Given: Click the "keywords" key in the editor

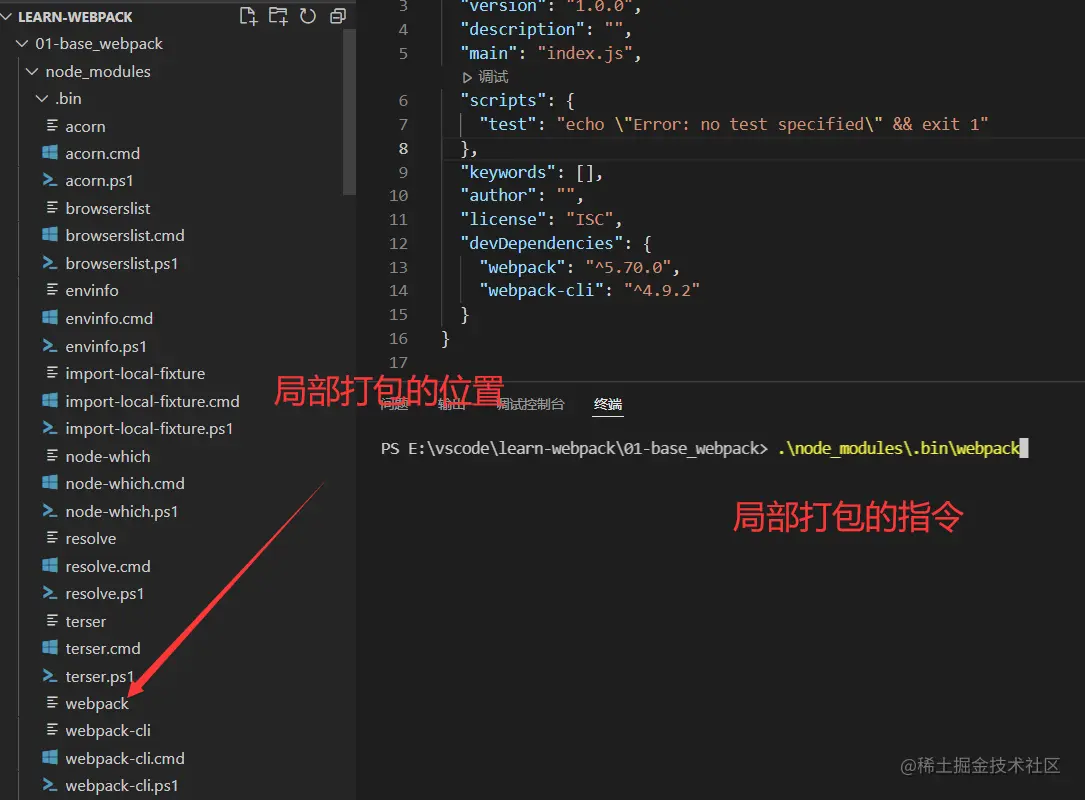Looking at the screenshot, I should coord(508,172).
